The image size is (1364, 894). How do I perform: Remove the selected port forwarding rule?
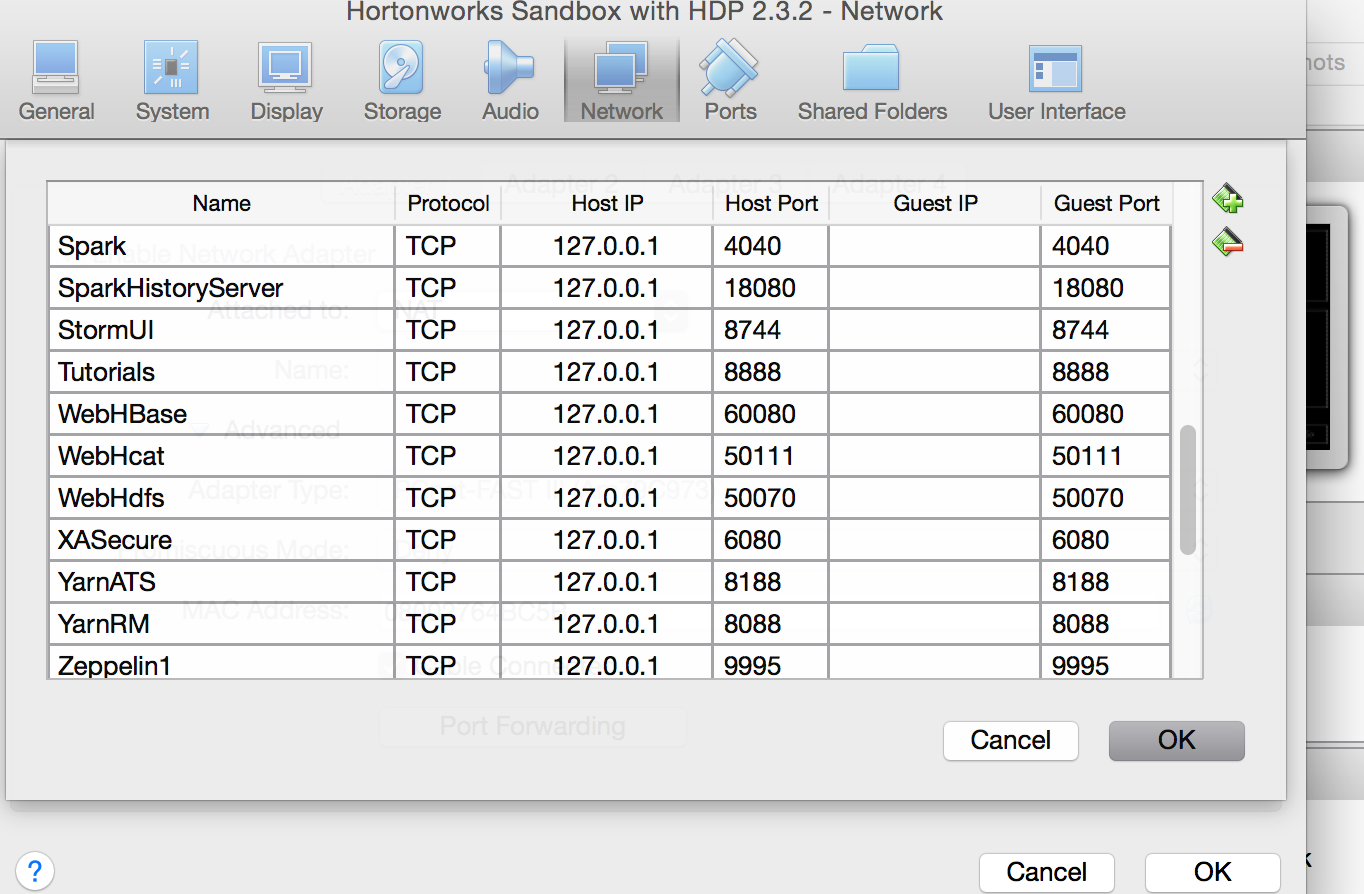(1227, 242)
